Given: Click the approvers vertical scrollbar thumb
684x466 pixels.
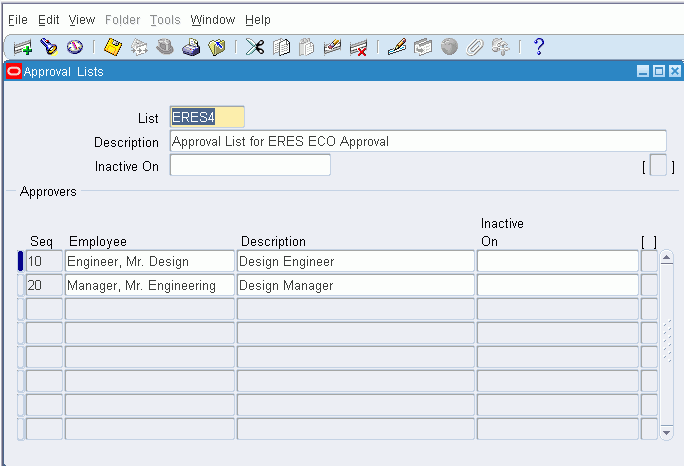Looking at the screenshot, I should (667, 342).
